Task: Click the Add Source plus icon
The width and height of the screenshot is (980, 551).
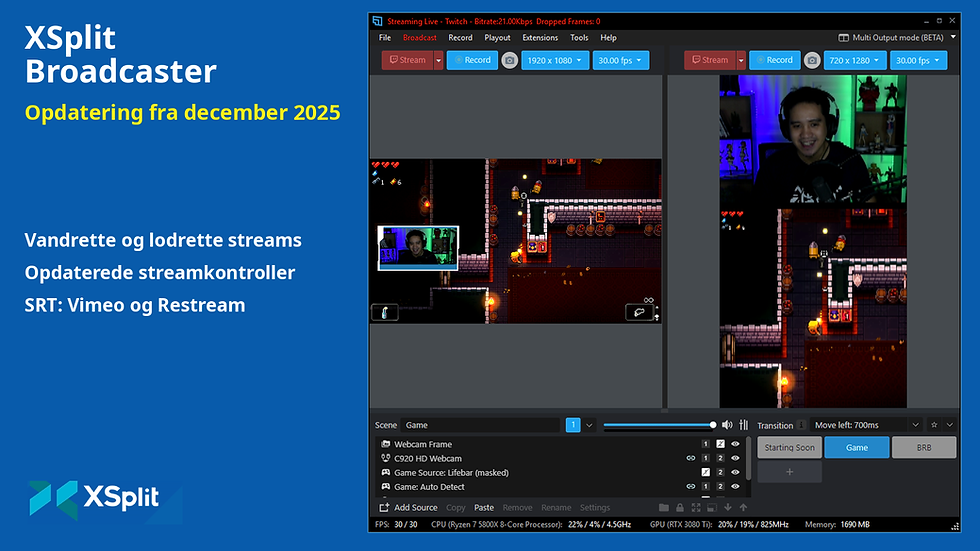Action: tap(384, 507)
